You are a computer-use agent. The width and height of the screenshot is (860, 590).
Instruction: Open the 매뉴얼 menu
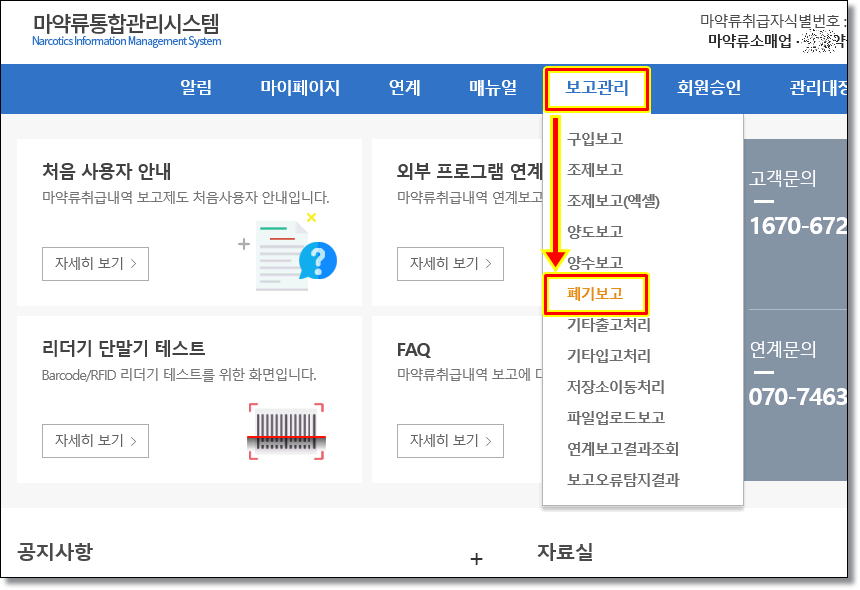[493, 88]
